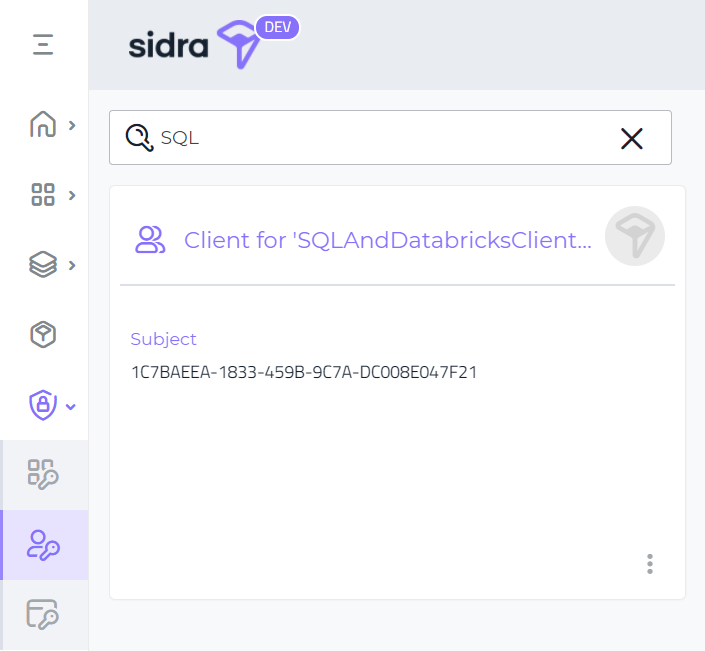The image size is (705, 651).
Task: Open the four-squares dashboard icon
Action: click(43, 195)
